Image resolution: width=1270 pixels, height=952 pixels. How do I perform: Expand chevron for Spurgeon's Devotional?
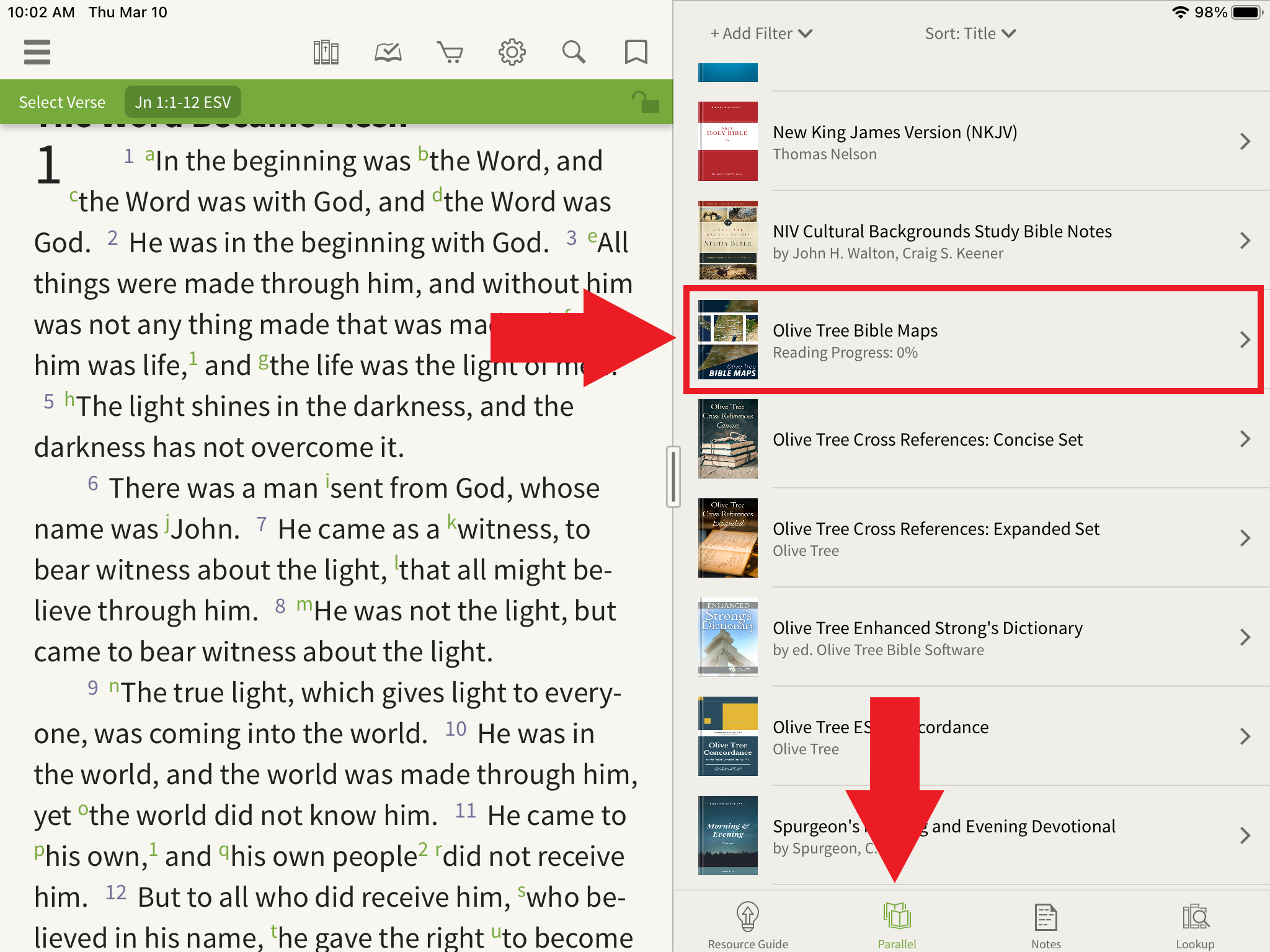(x=1245, y=835)
